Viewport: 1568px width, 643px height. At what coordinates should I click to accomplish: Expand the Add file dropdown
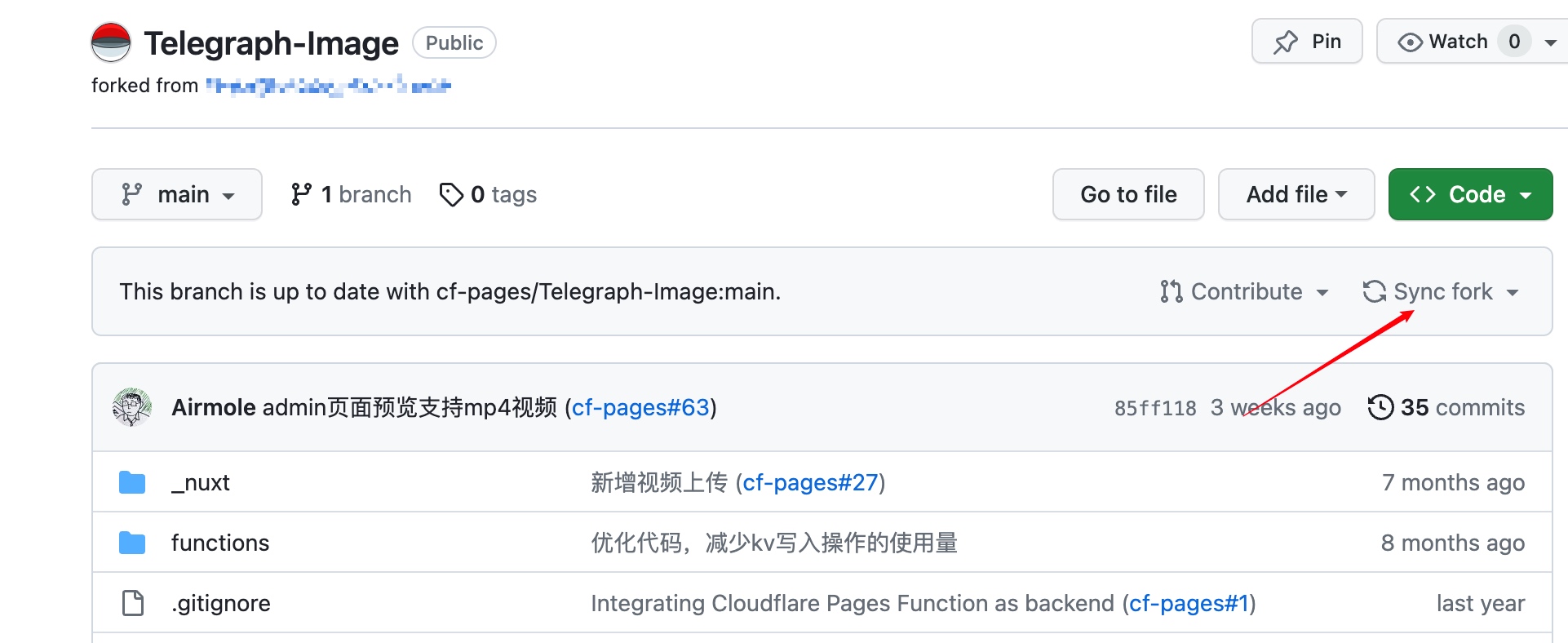[1296, 194]
